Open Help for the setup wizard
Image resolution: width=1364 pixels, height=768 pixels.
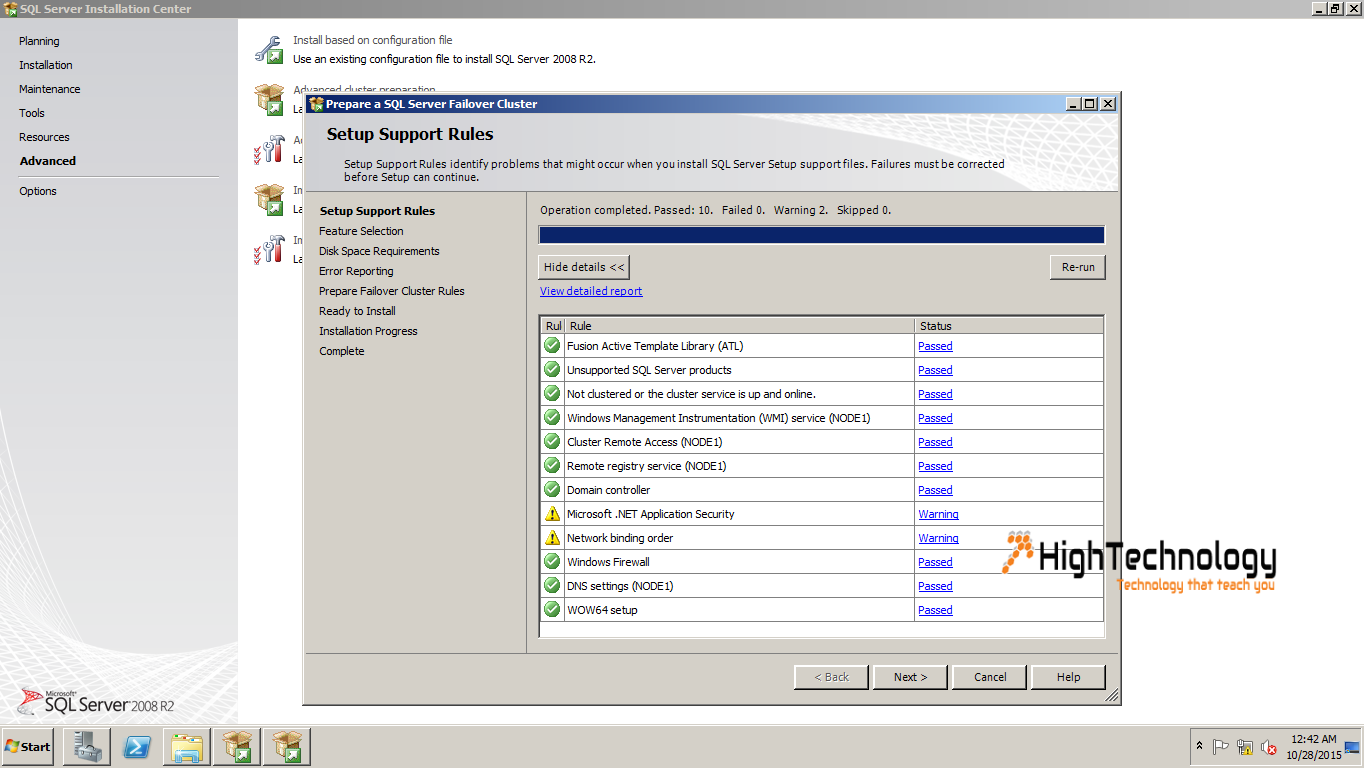click(x=1068, y=677)
